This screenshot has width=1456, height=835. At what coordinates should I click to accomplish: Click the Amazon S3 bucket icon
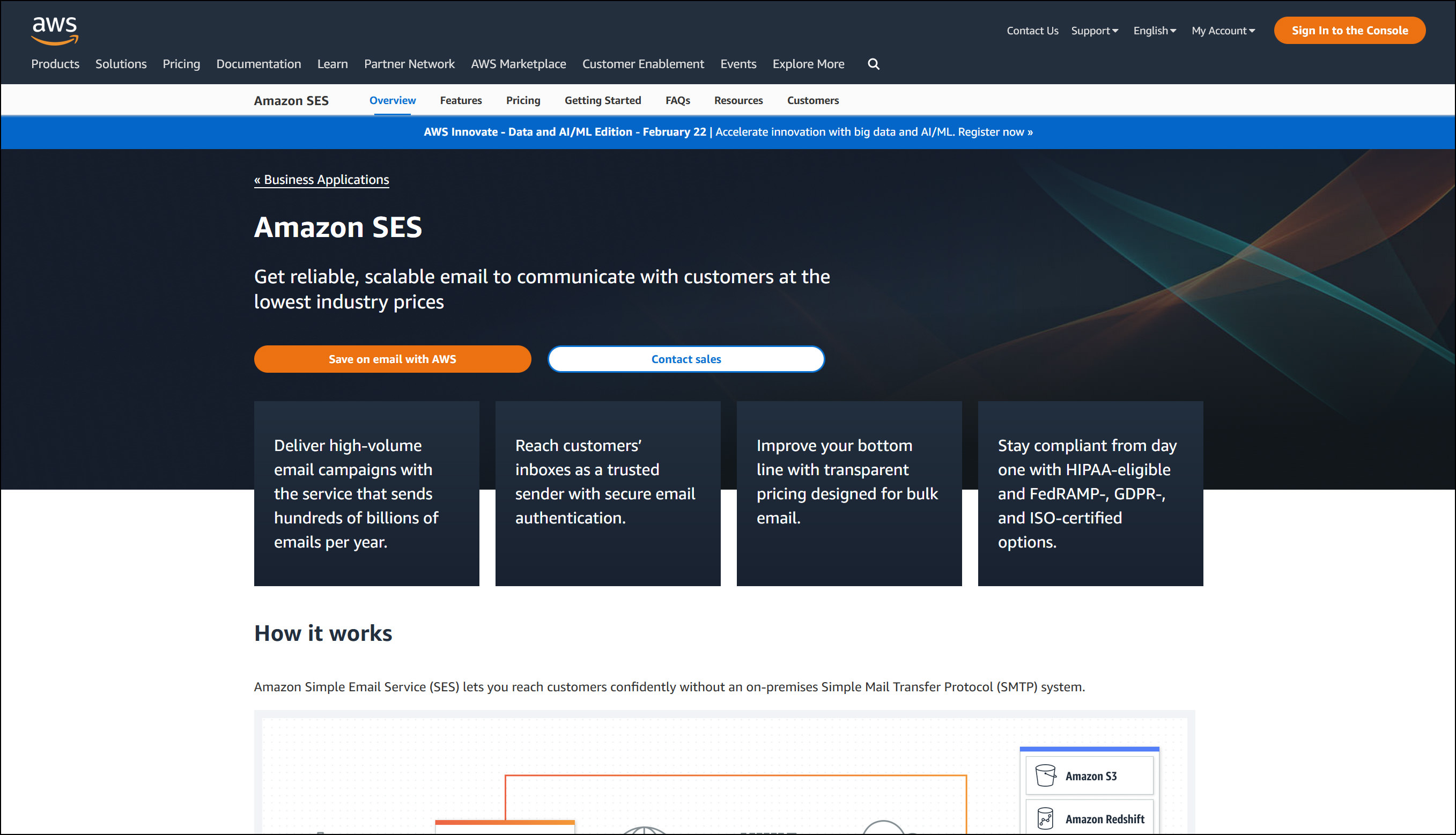1045,775
